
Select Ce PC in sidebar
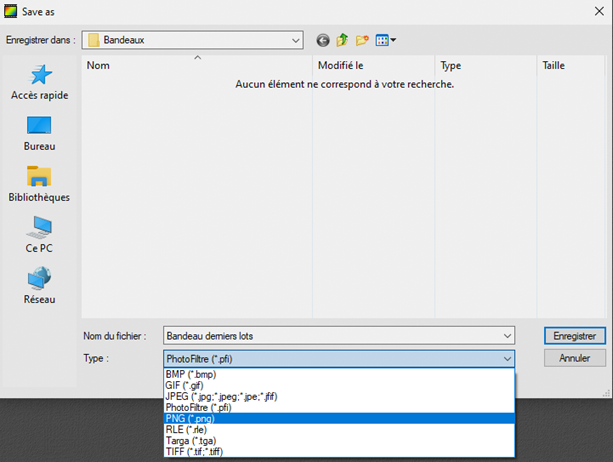coord(39,235)
